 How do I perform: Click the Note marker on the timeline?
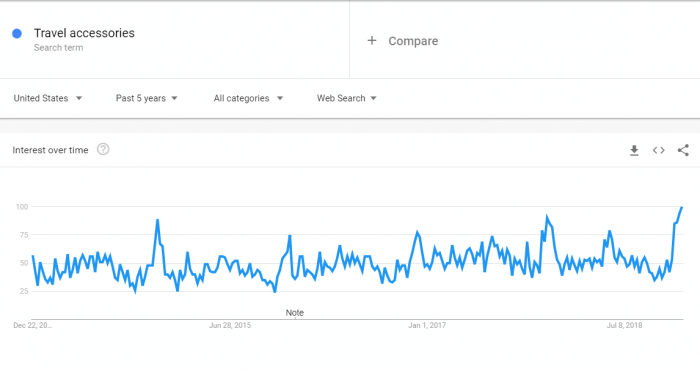pos(295,313)
